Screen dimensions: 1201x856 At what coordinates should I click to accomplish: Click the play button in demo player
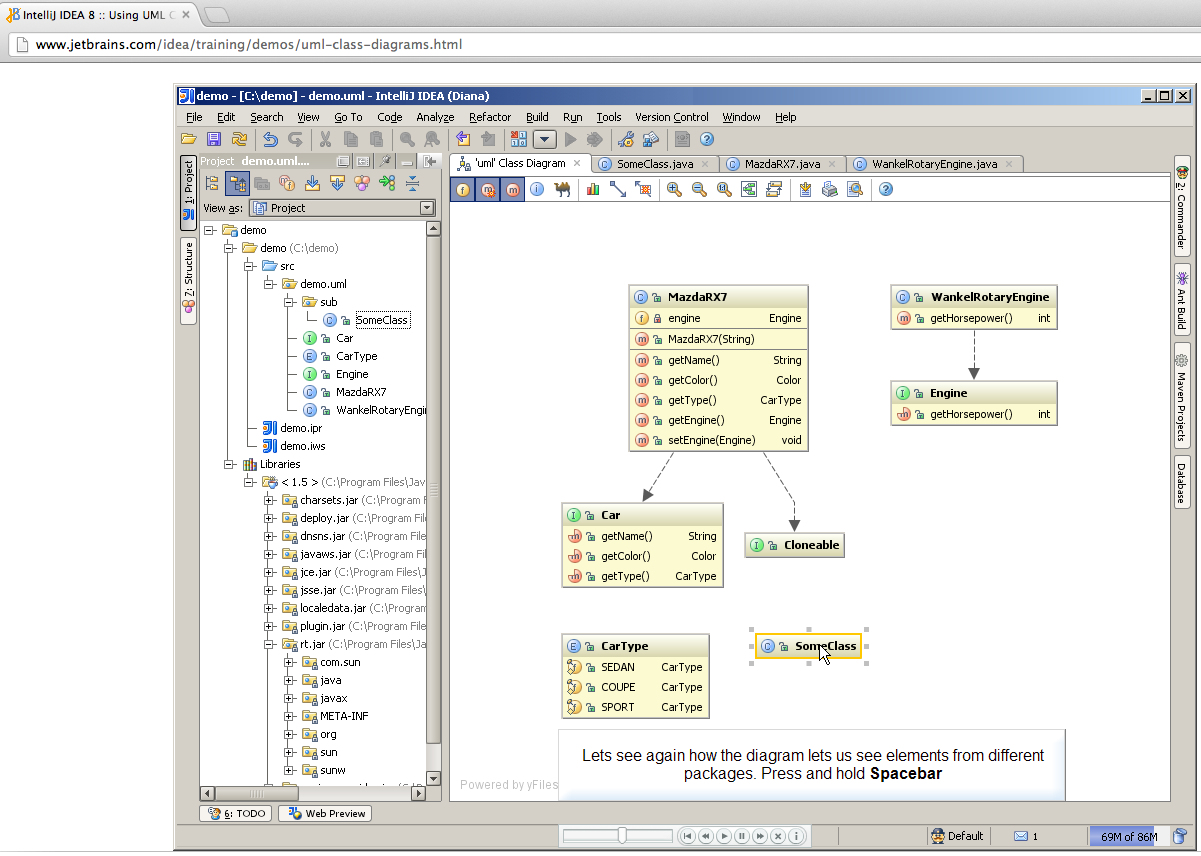[724, 836]
